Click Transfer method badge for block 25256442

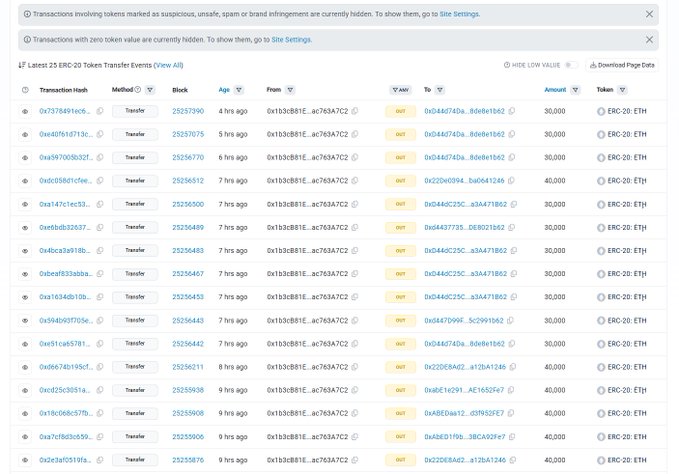(135, 344)
